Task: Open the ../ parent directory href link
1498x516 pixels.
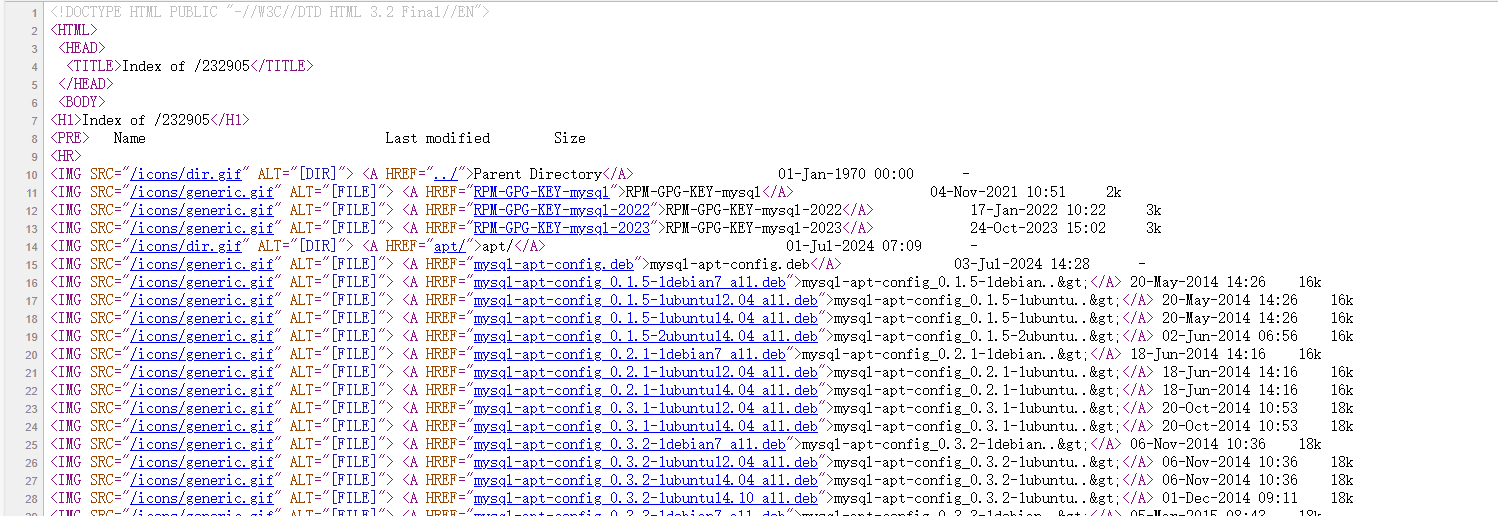Action: (x=444, y=174)
